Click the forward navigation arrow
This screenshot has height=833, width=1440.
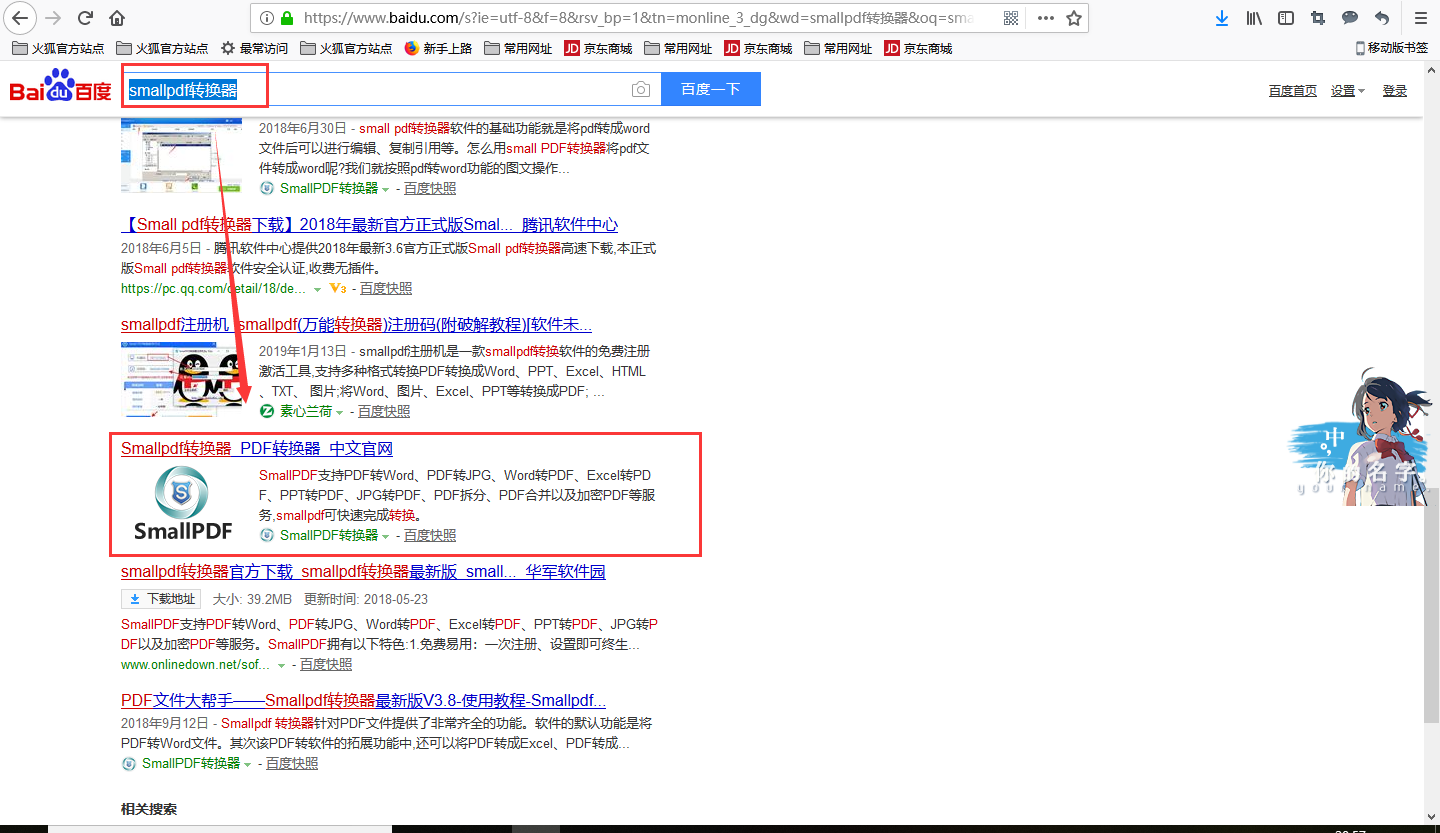coord(54,18)
